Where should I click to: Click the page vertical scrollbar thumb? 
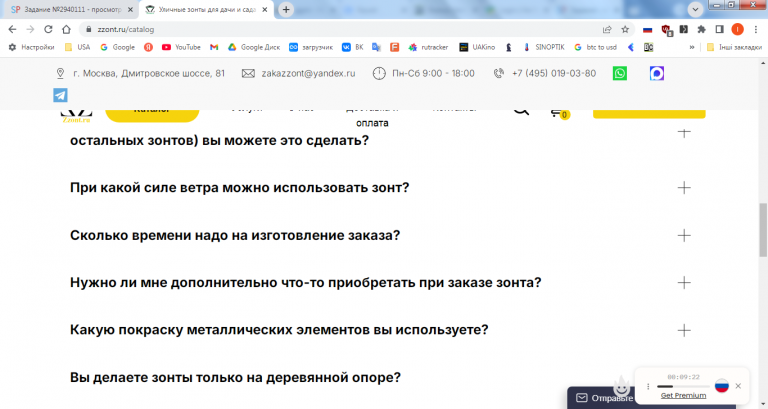pyautogui.click(x=763, y=229)
